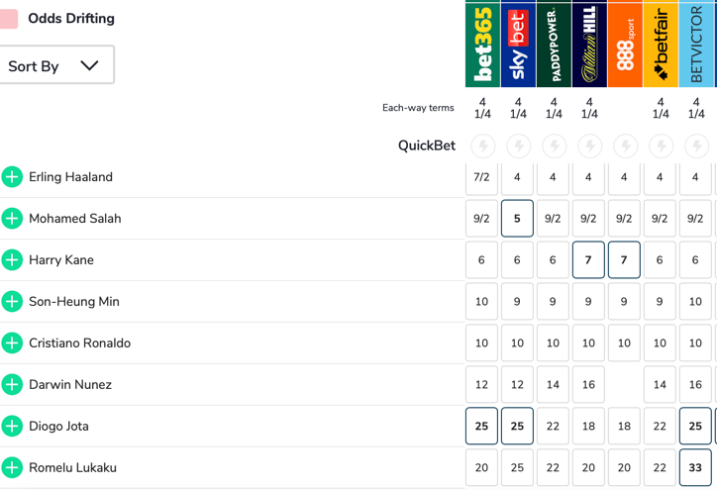Open the Sort By dropdown
The width and height of the screenshot is (717, 490).
click(x=55, y=66)
